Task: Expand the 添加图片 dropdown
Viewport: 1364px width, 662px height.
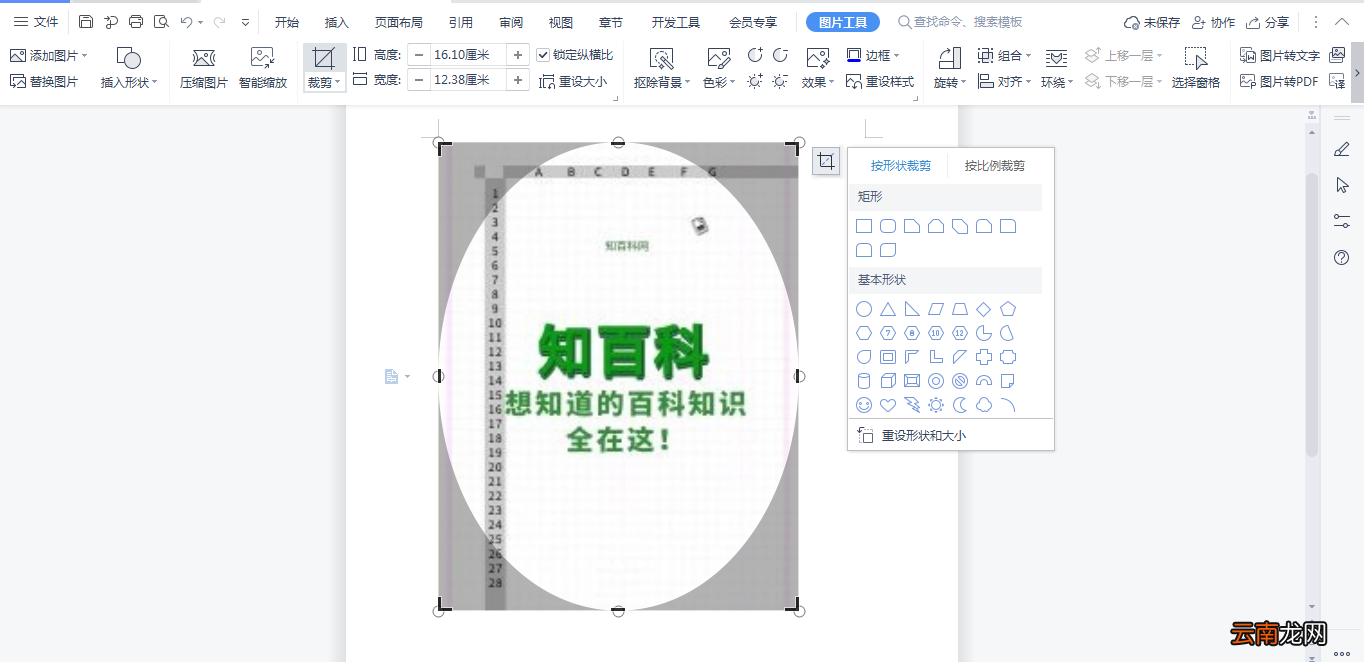Action: point(84,56)
